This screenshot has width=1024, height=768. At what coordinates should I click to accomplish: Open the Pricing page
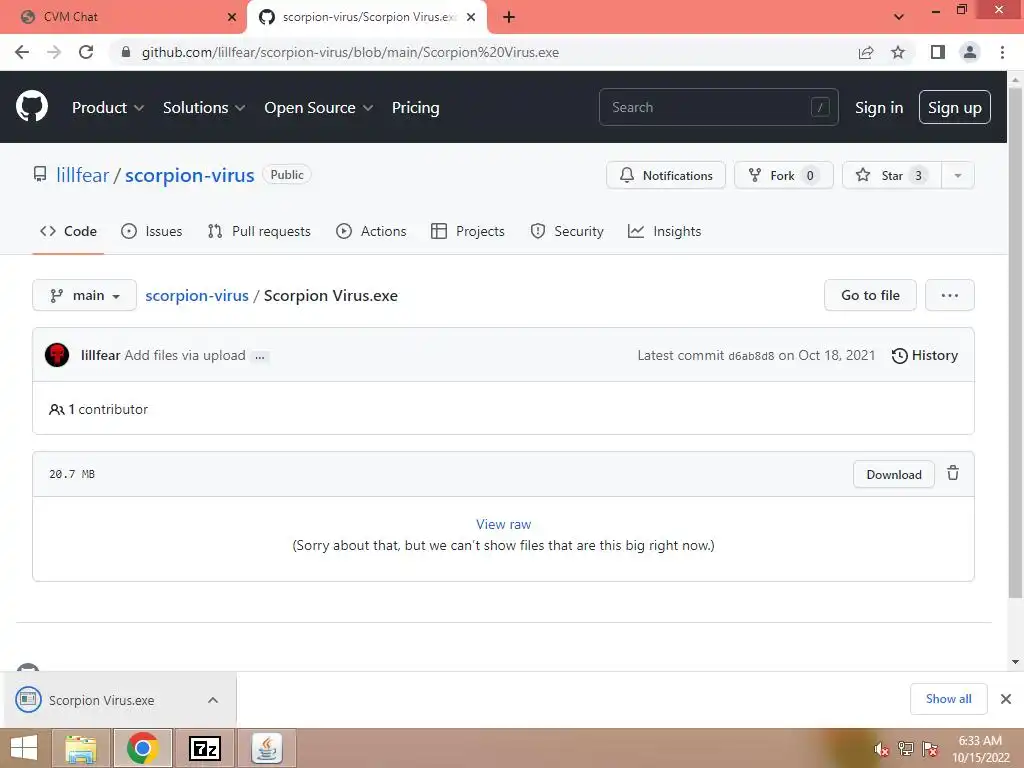(x=415, y=108)
